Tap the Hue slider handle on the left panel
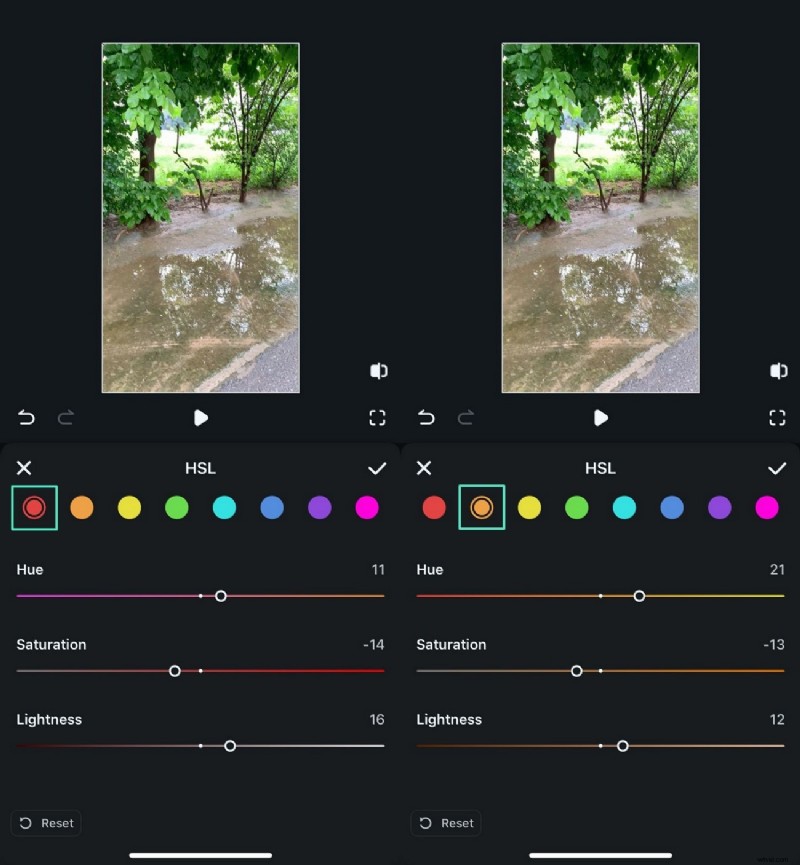Viewport: 800px width, 865px height. click(221, 595)
